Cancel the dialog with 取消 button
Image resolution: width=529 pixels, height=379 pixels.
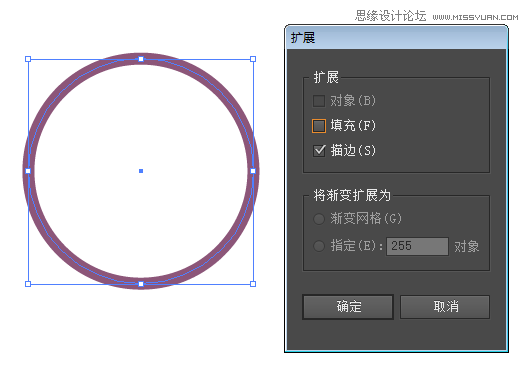pyautogui.click(x=445, y=307)
